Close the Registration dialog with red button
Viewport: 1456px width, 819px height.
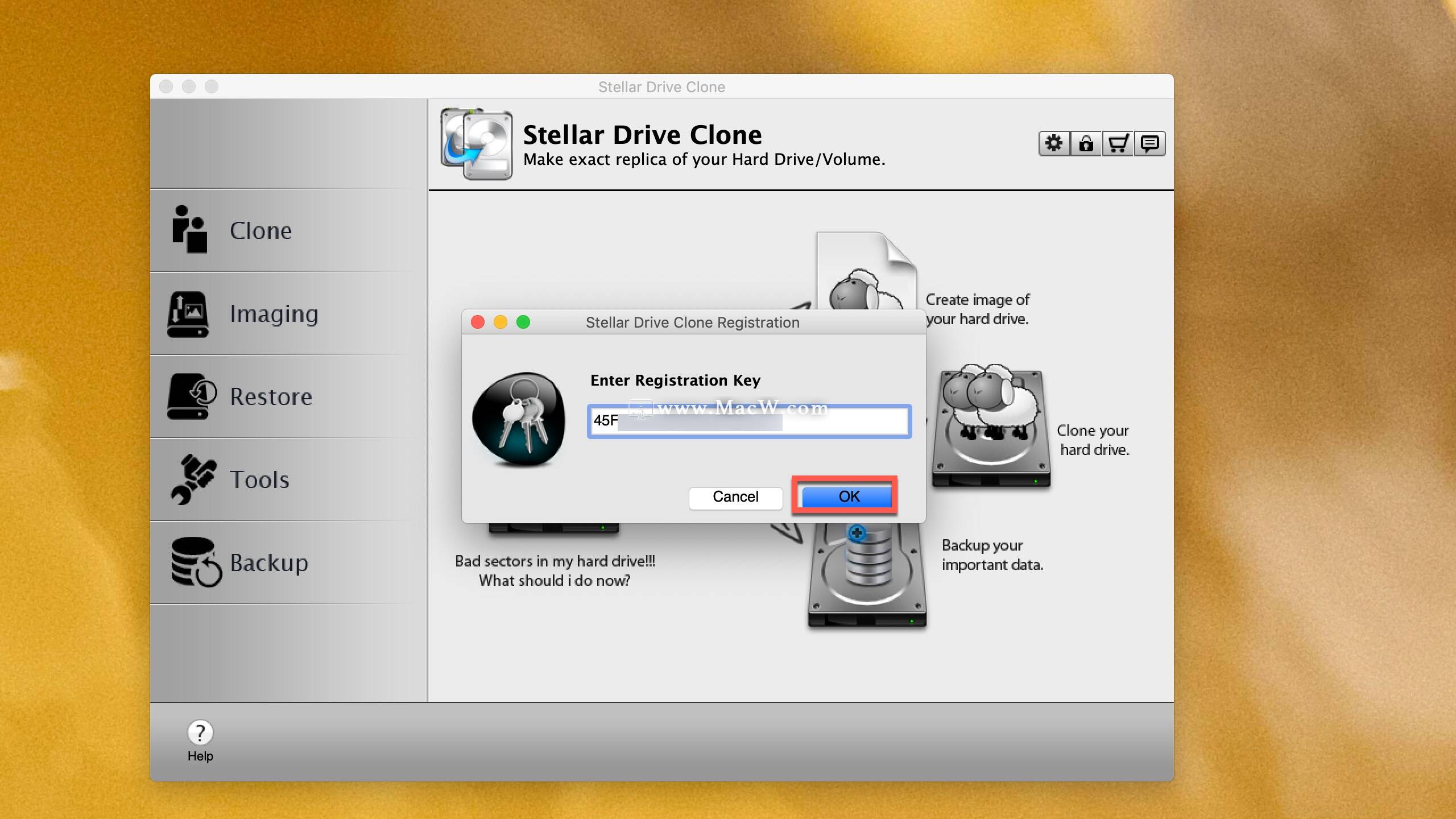pyautogui.click(x=478, y=322)
